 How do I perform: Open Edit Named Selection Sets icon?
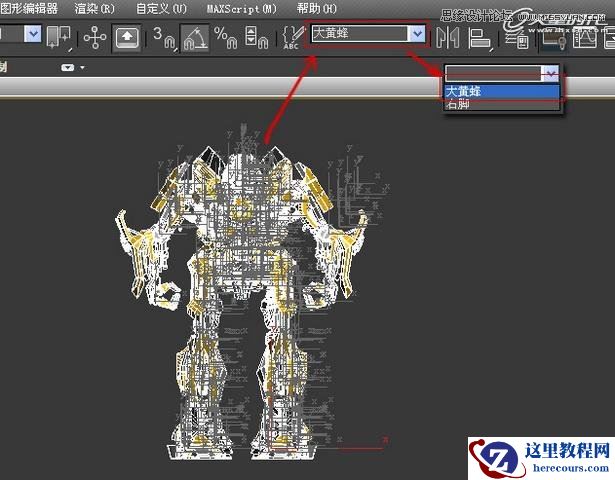(291, 37)
